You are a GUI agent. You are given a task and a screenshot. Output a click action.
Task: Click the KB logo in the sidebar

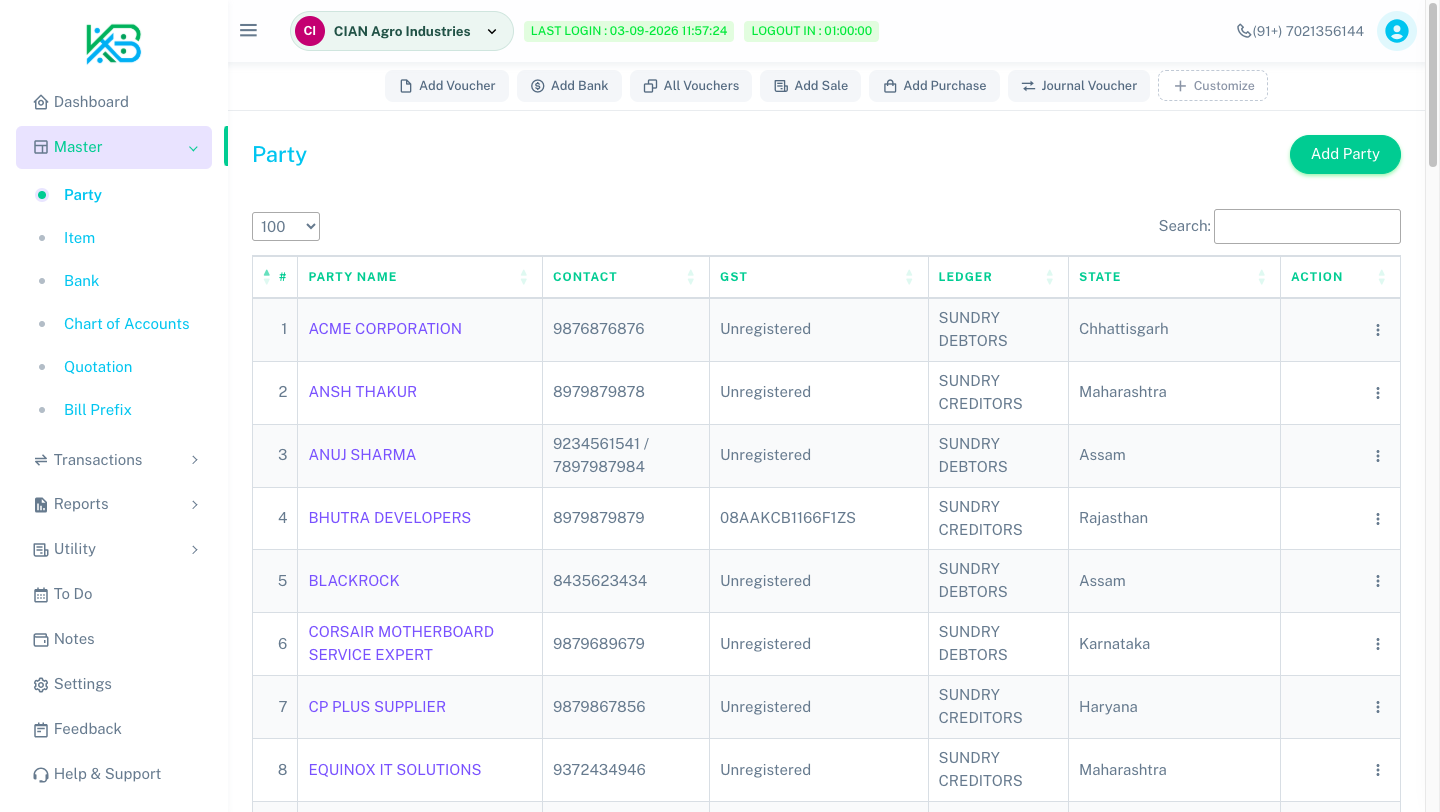[x=113, y=45]
